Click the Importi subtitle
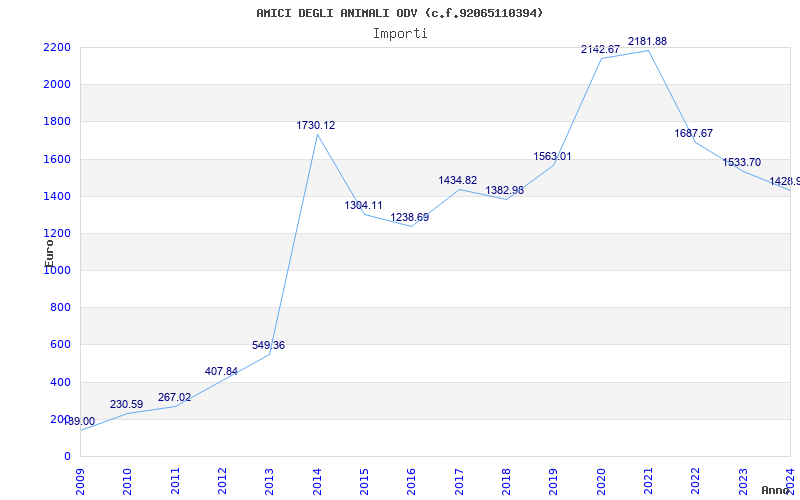Screen dimensions: 800x500 (400, 34)
